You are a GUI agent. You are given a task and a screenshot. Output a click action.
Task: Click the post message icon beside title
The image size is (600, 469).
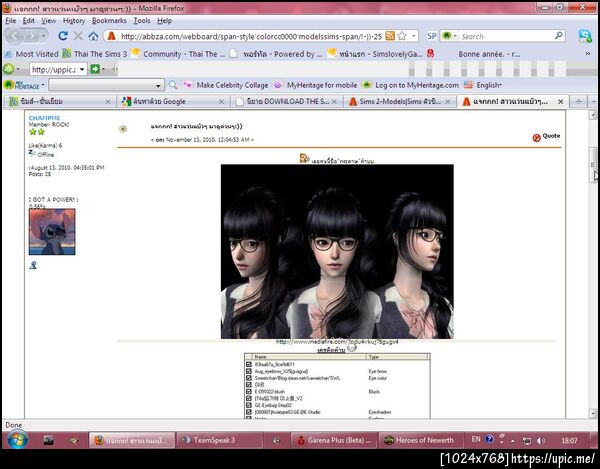(122, 129)
